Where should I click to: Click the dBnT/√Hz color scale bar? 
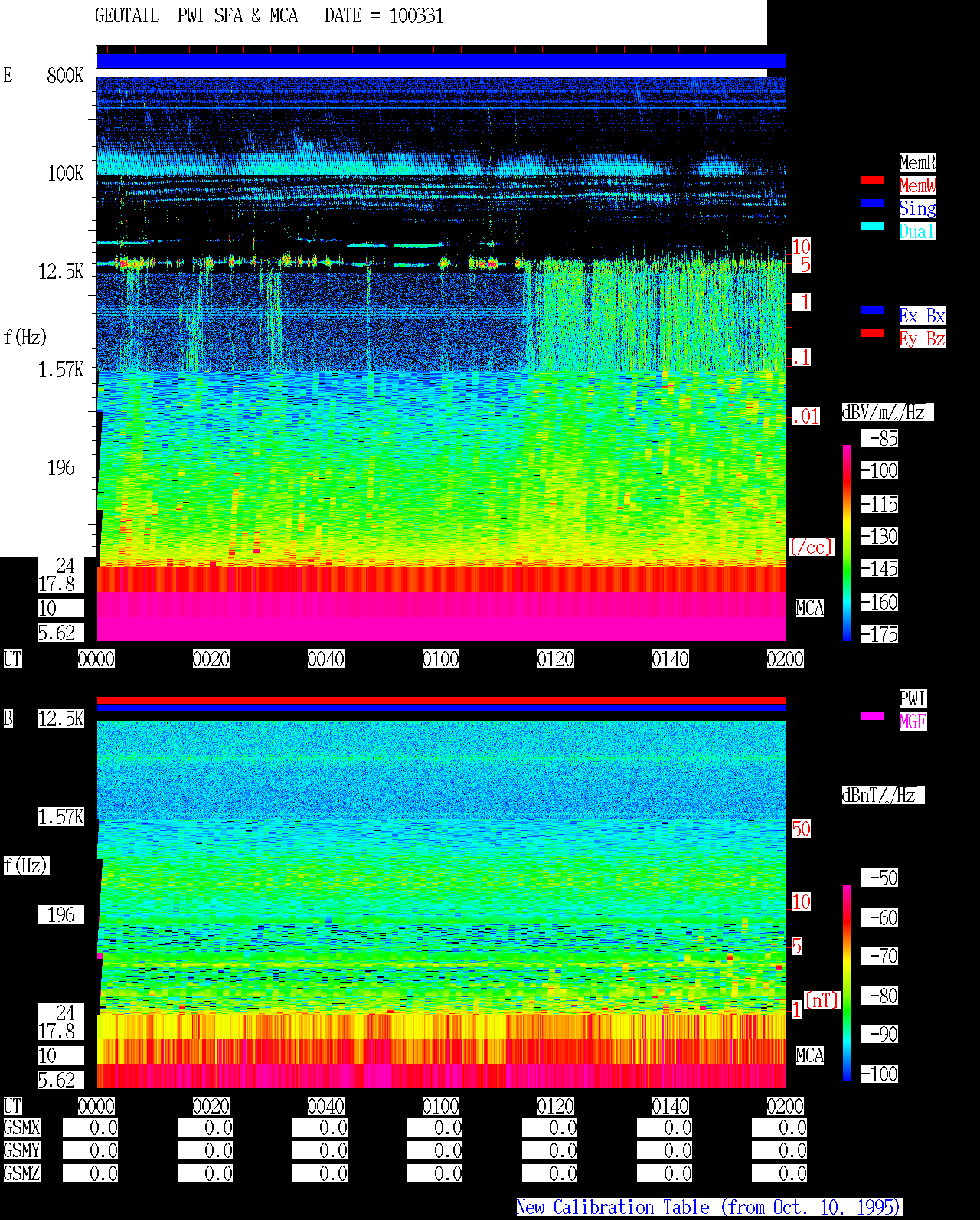[847, 983]
